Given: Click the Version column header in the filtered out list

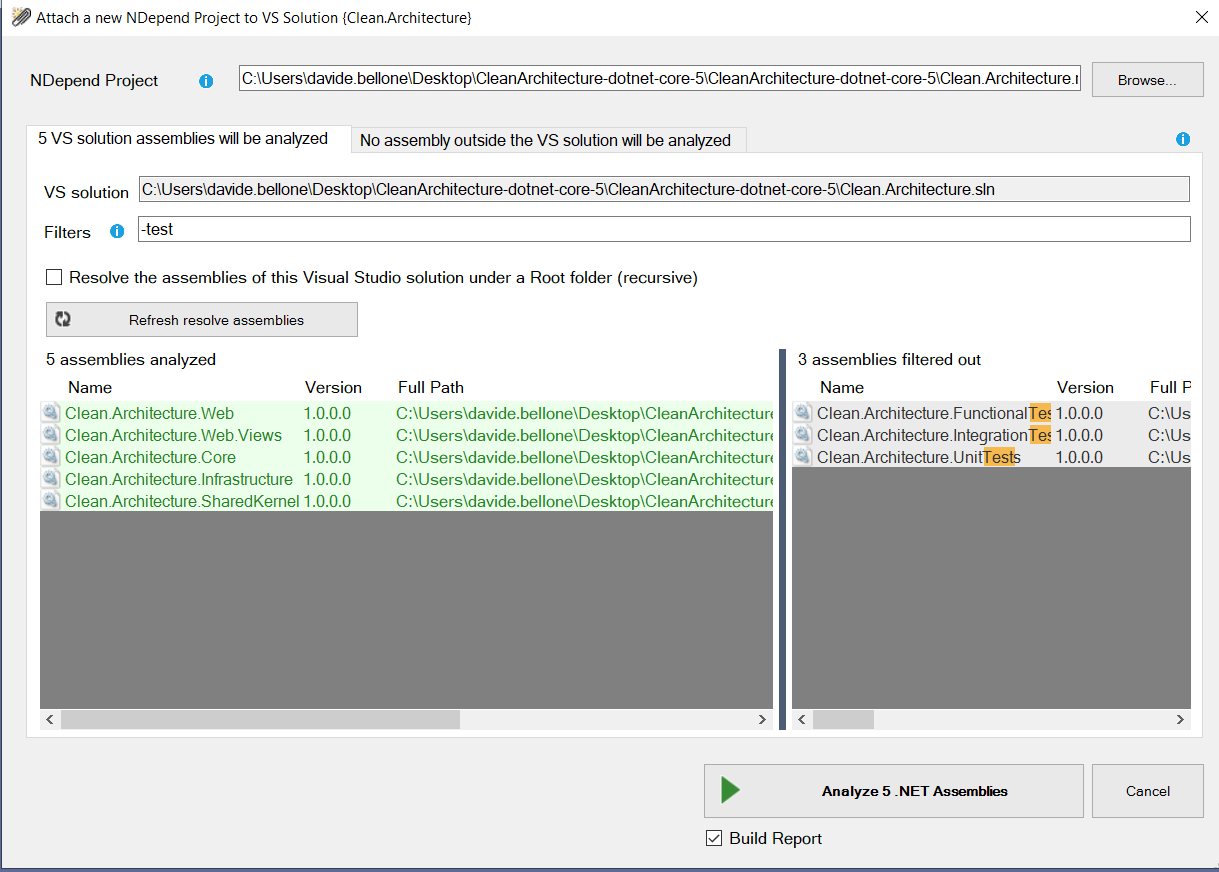Looking at the screenshot, I should pyautogui.click(x=1085, y=387).
